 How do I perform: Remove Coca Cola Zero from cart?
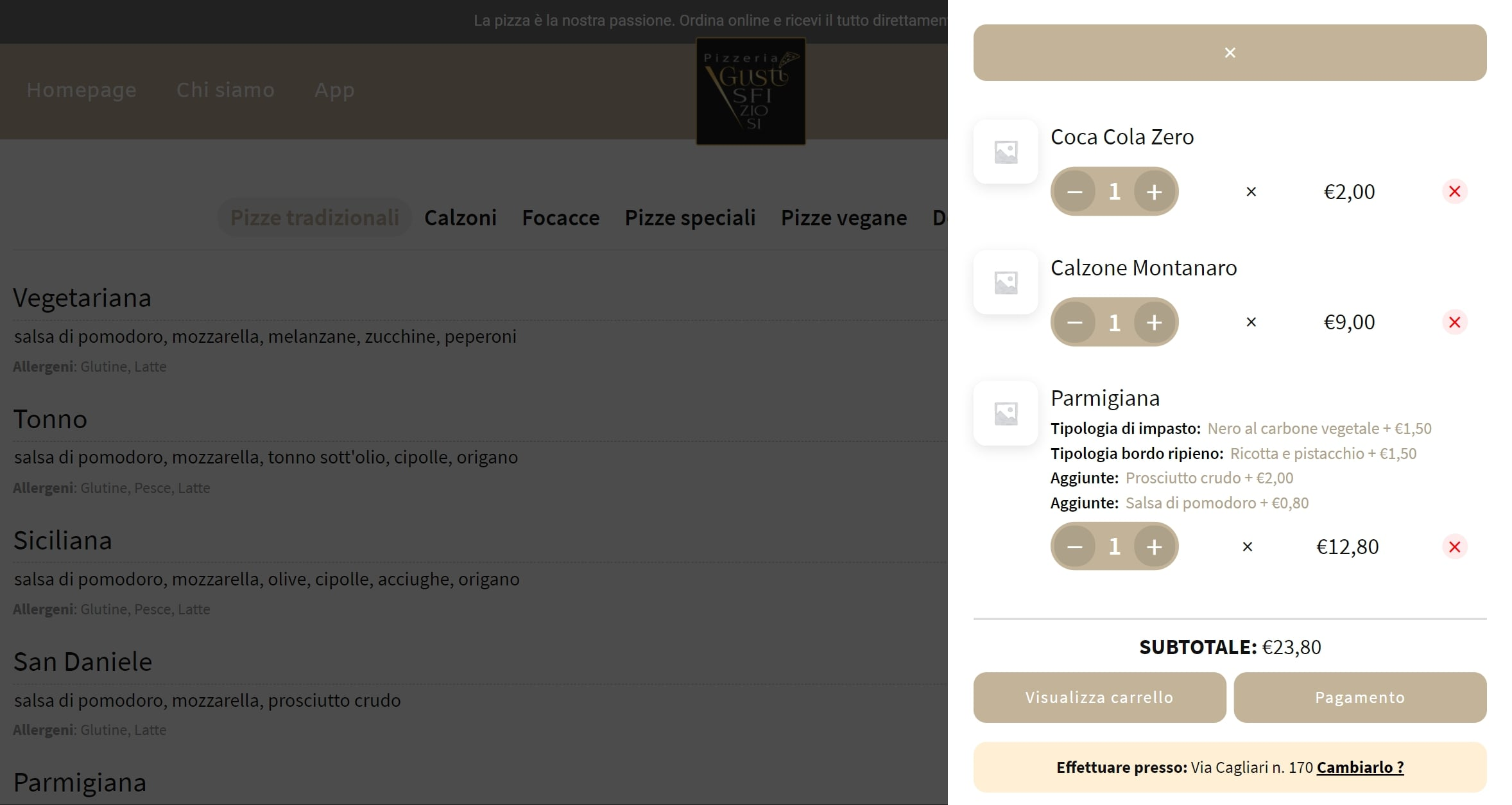coord(1454,191)
